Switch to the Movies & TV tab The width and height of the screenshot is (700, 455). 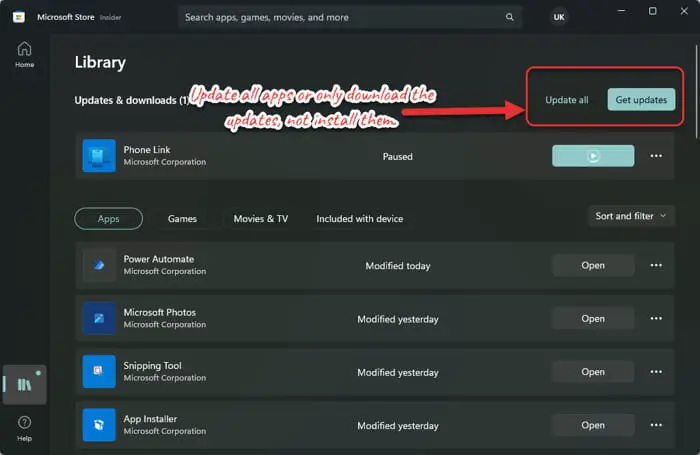pos(261,219)
